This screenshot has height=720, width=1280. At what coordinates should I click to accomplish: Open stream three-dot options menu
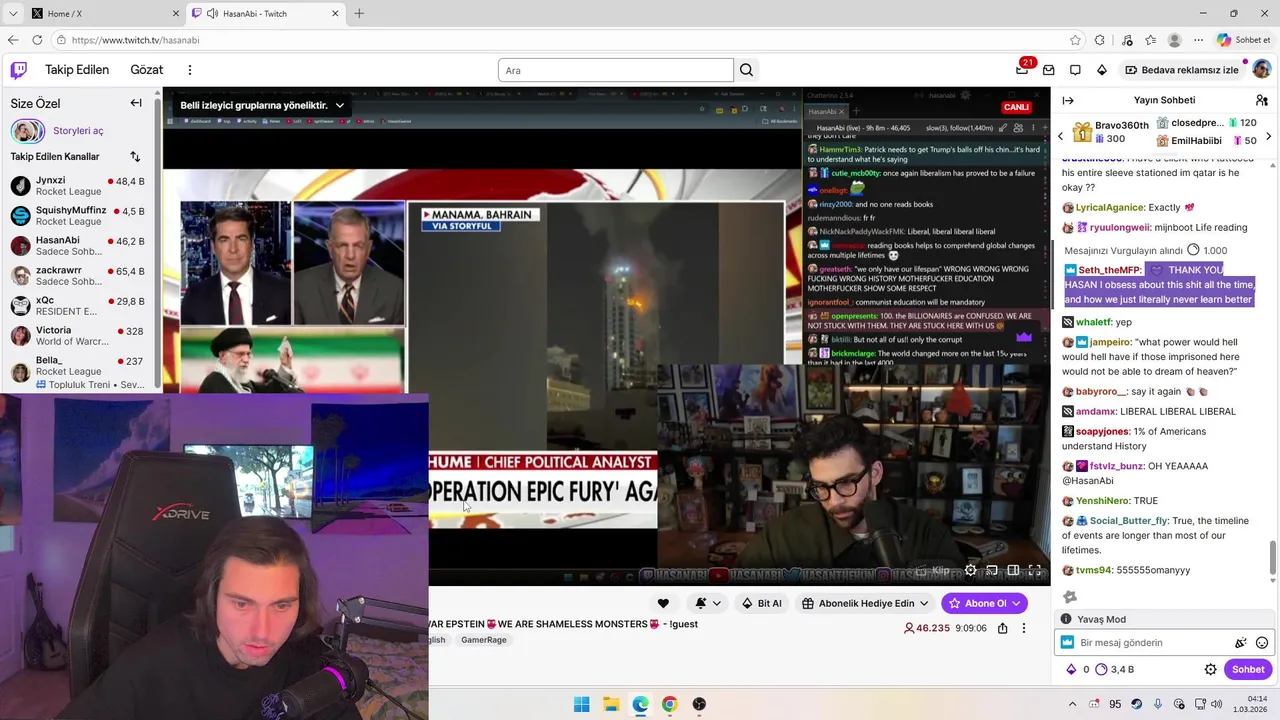pos(1023,628)
